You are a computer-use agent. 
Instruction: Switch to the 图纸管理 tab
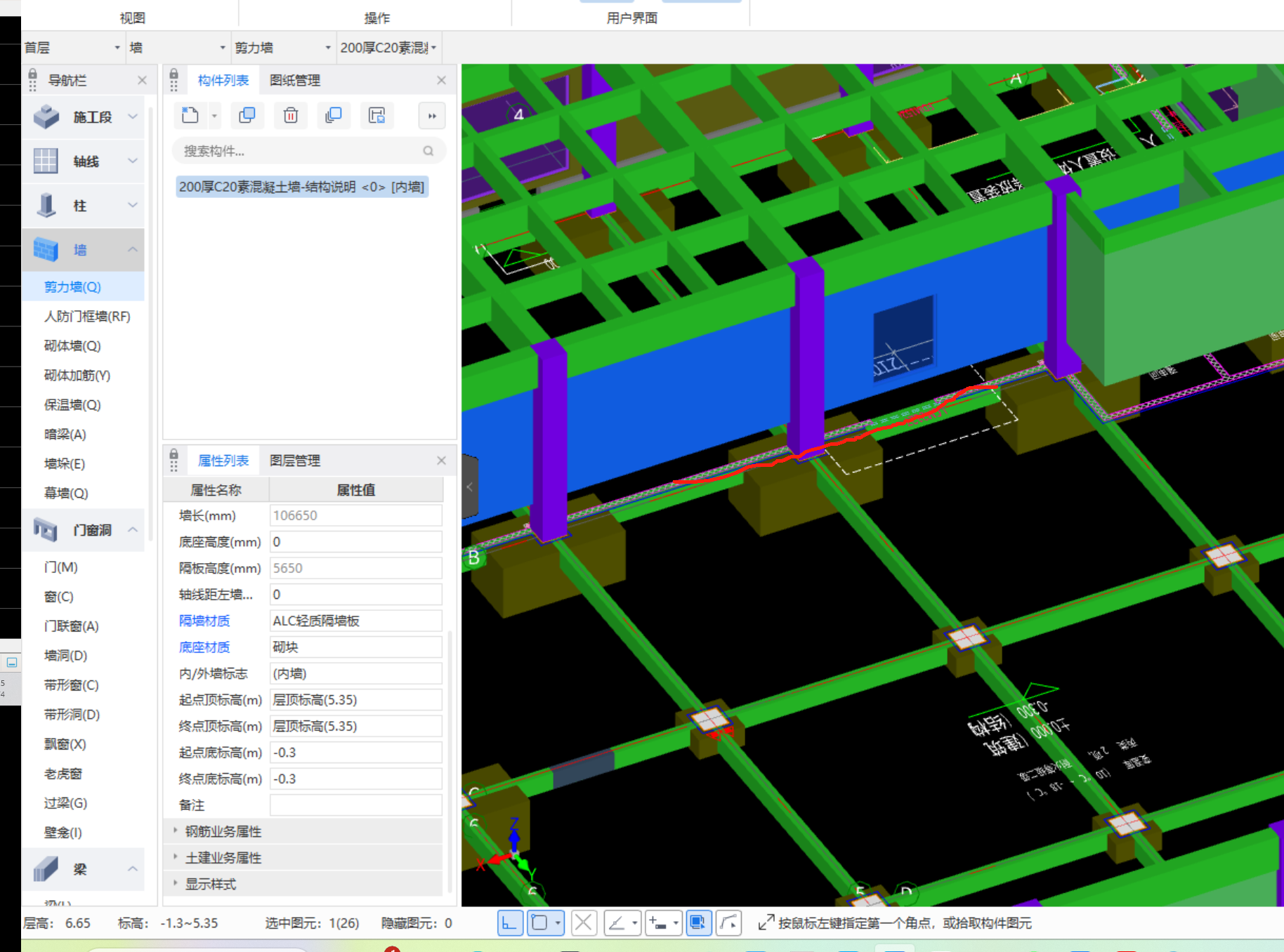pyautogui.click(x=295, y=80)
